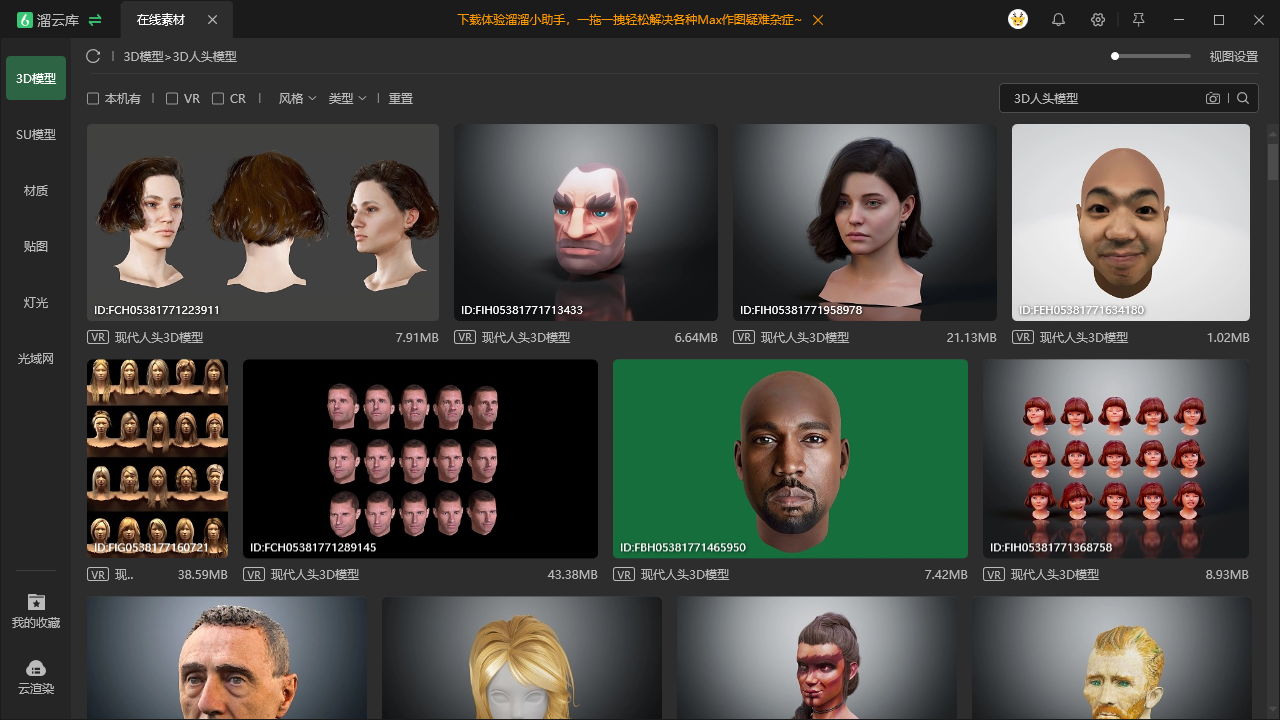Image resolution: width=1280 pixels, height=720 pixels.
Task: Click VR badge of the 8.93MB model
Action: [994, 574]
